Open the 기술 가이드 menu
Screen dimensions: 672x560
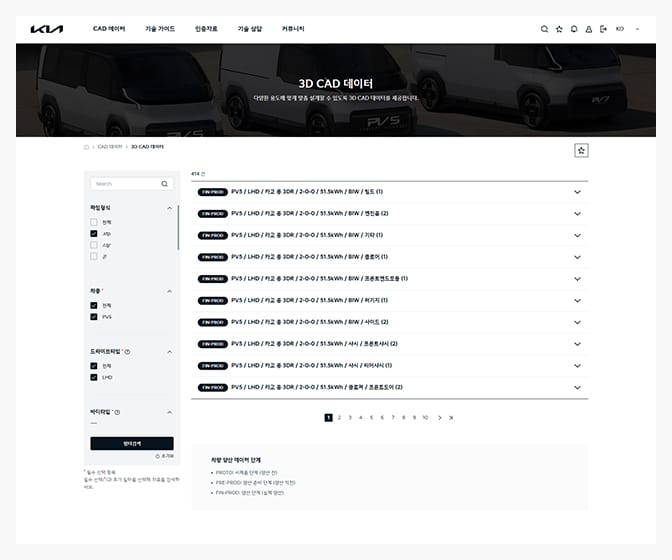(x=160, y=29)
